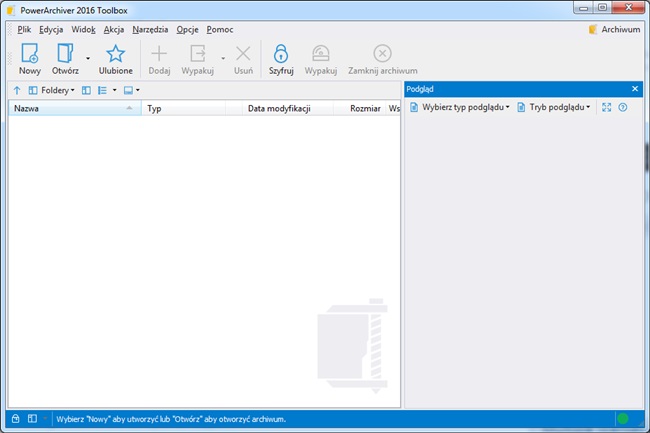Viewport: 650px width, 433px height.
Task: Click the status bar layout icon
Action: (32, 418)
